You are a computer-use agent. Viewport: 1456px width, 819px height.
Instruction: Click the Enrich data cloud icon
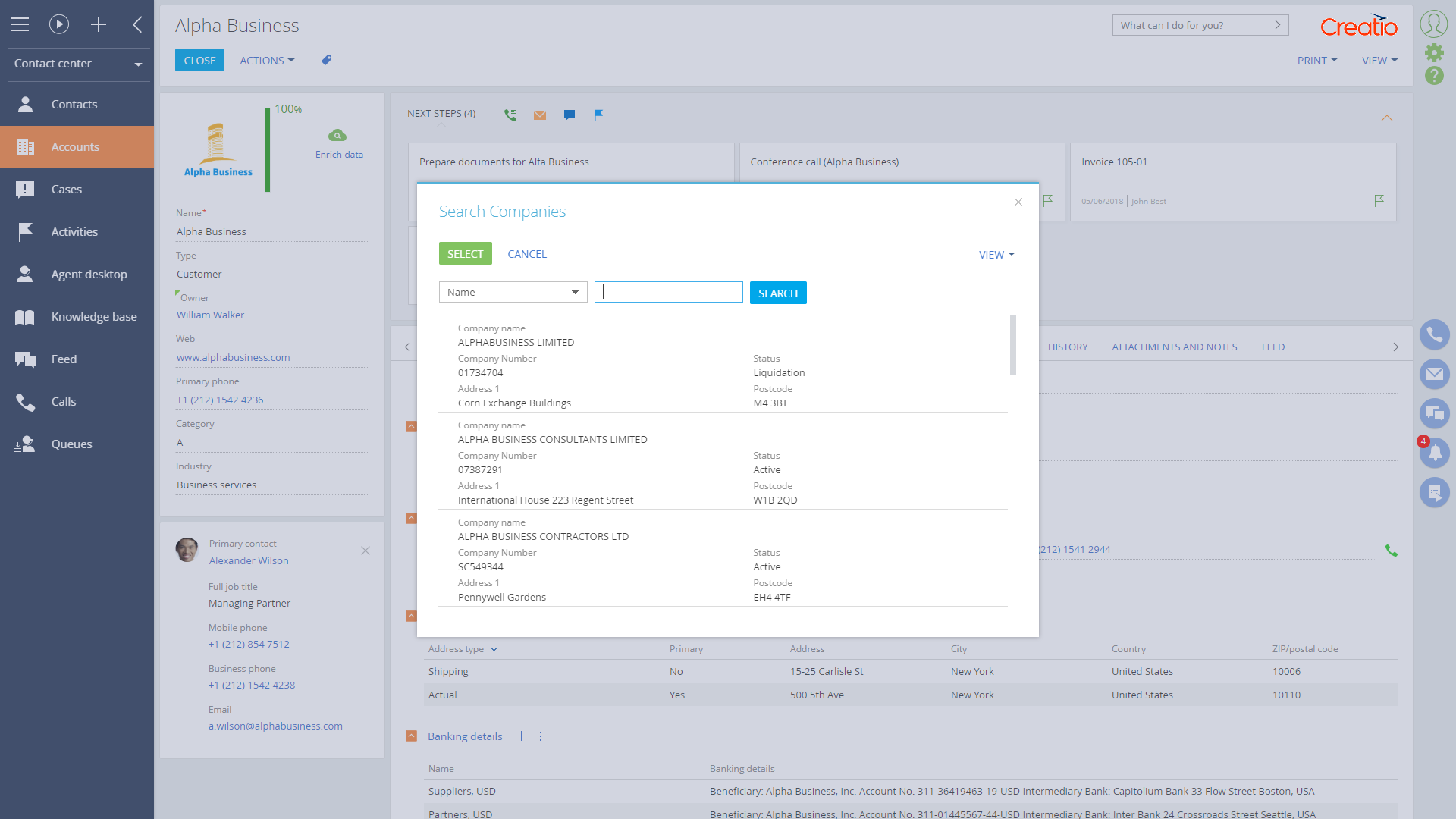click(x=337, y=136)
